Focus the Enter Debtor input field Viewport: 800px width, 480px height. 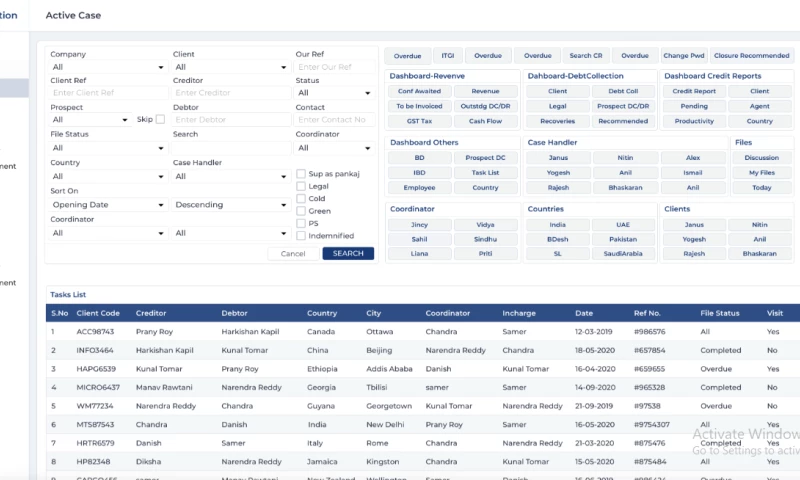(x=230, y=120)
